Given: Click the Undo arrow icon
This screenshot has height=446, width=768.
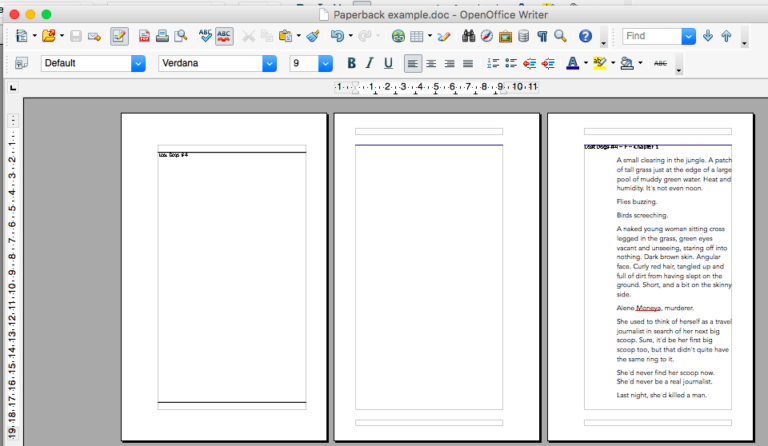Looking at the screenshot, I should pos(337,37).
